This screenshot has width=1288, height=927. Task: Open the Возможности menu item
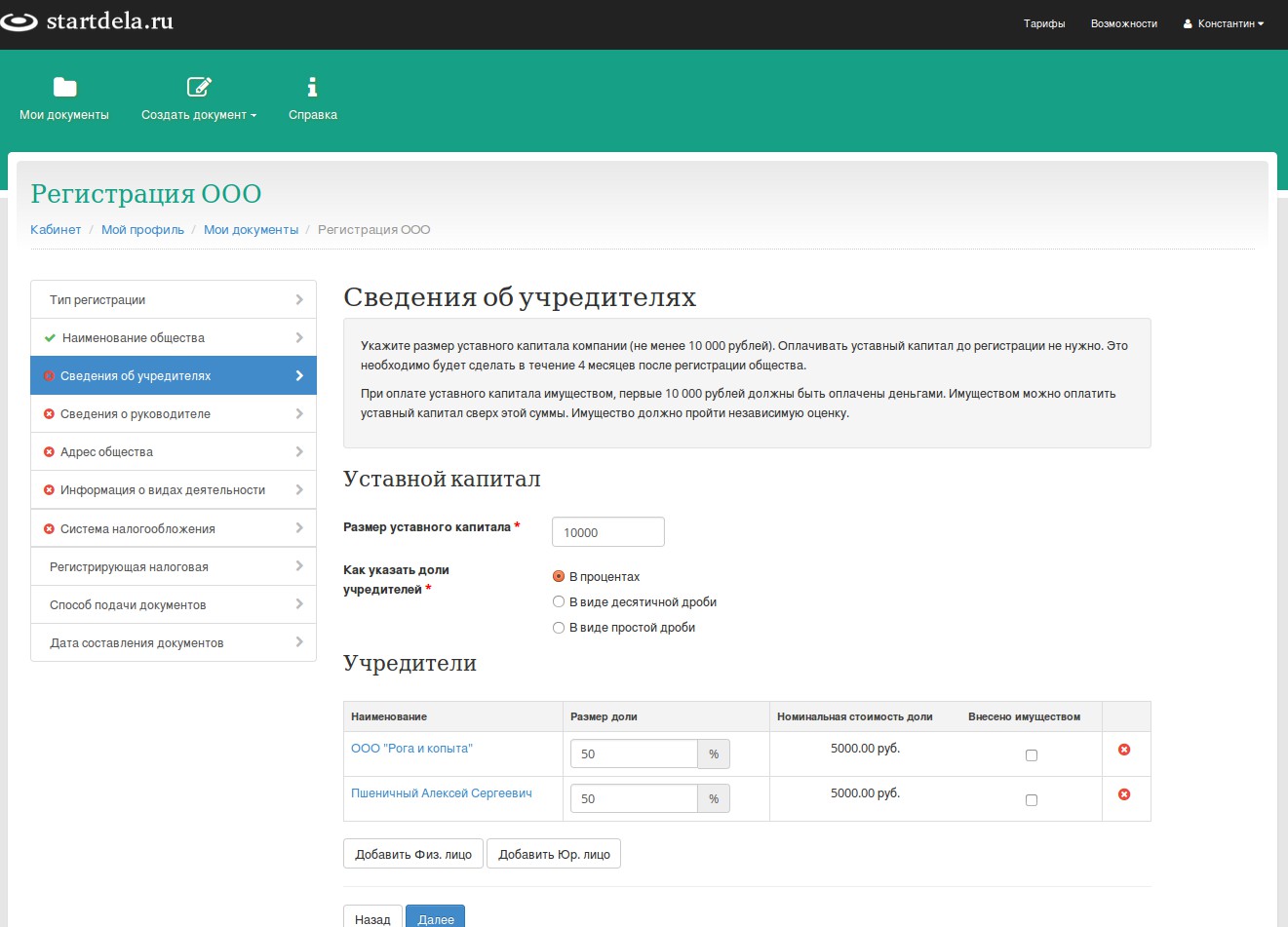pyautogui.click(x=1124, y=23)
